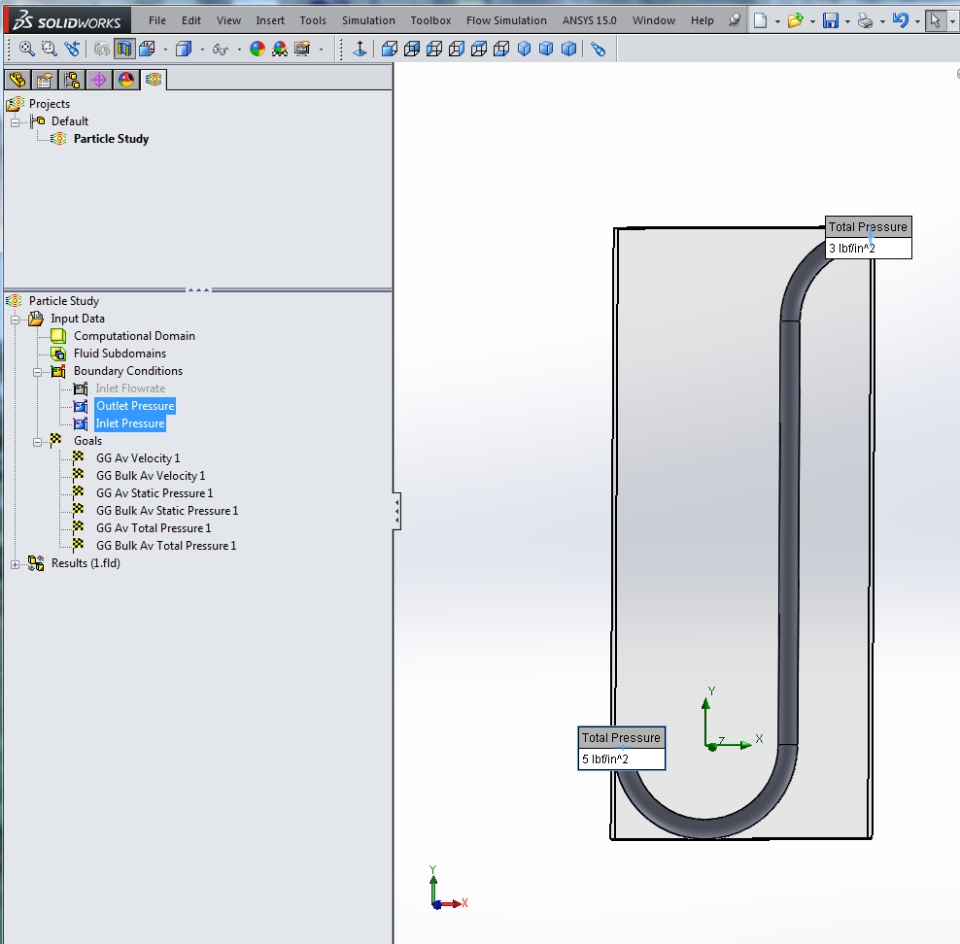Switch to the ConfigurationManager tab
The width and height of the screenshot is (960, 944).
click(x=72, y=80)
